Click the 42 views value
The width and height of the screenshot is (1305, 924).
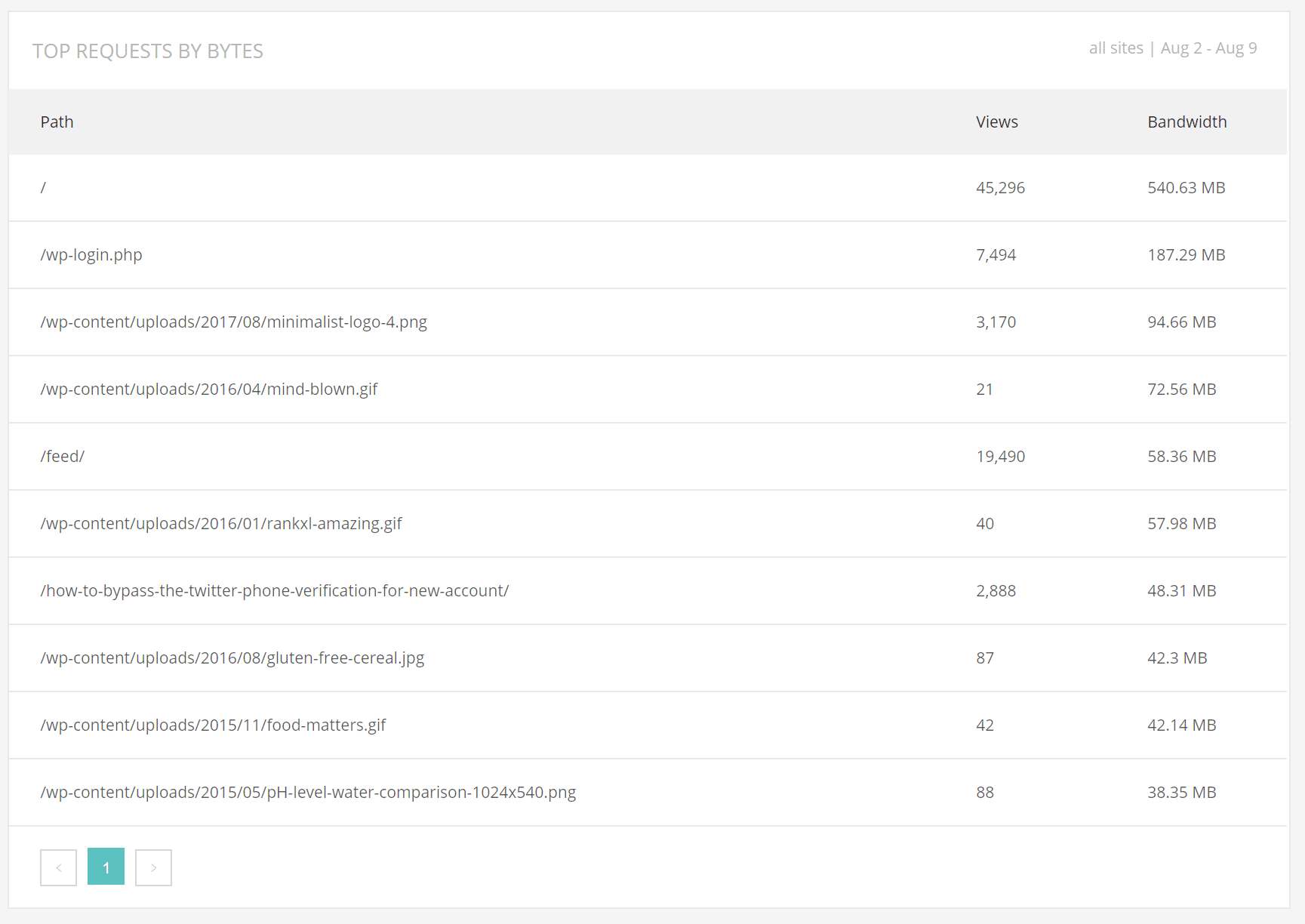click(x=984, y=725)
